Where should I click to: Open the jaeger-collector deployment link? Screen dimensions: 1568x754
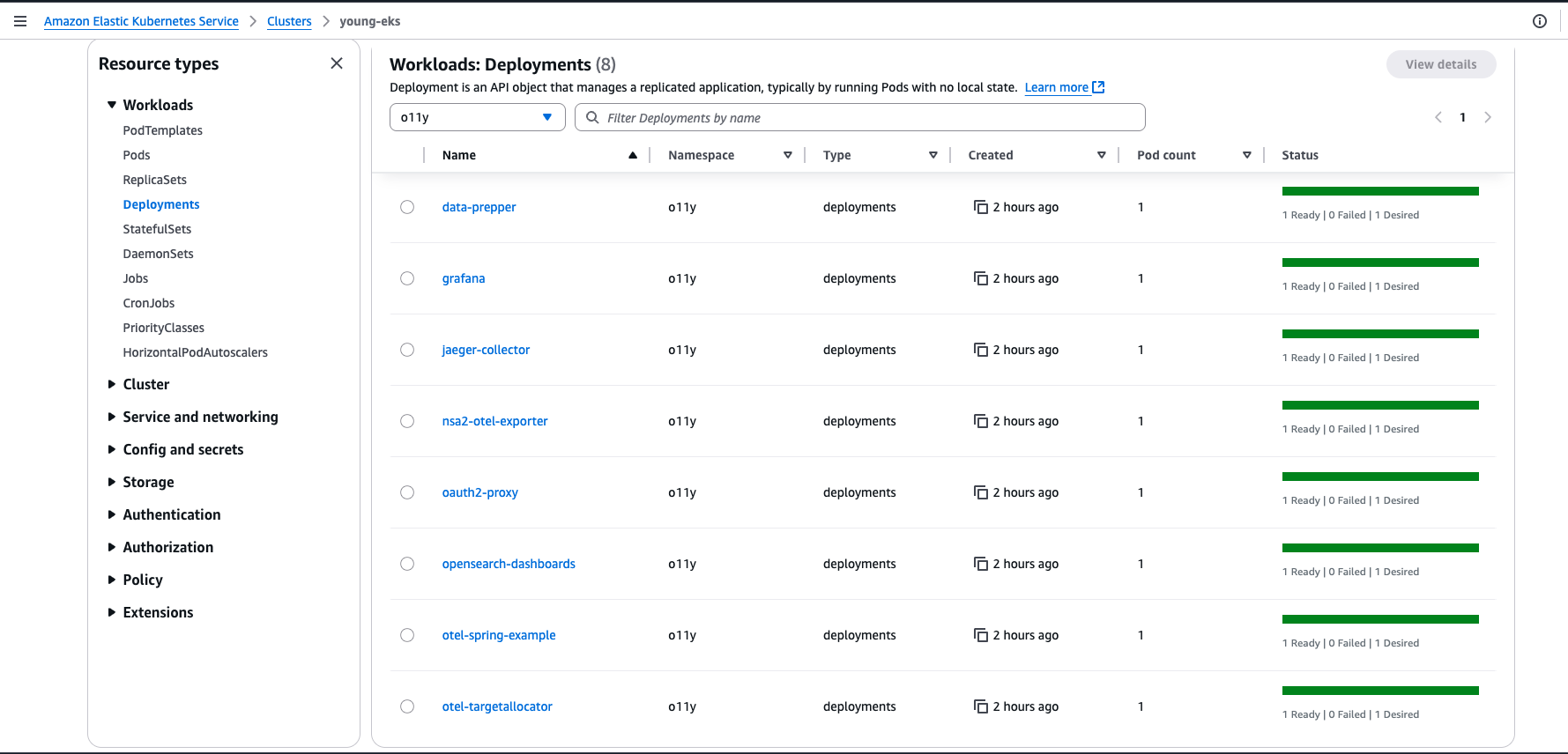(x=486, y=350)
